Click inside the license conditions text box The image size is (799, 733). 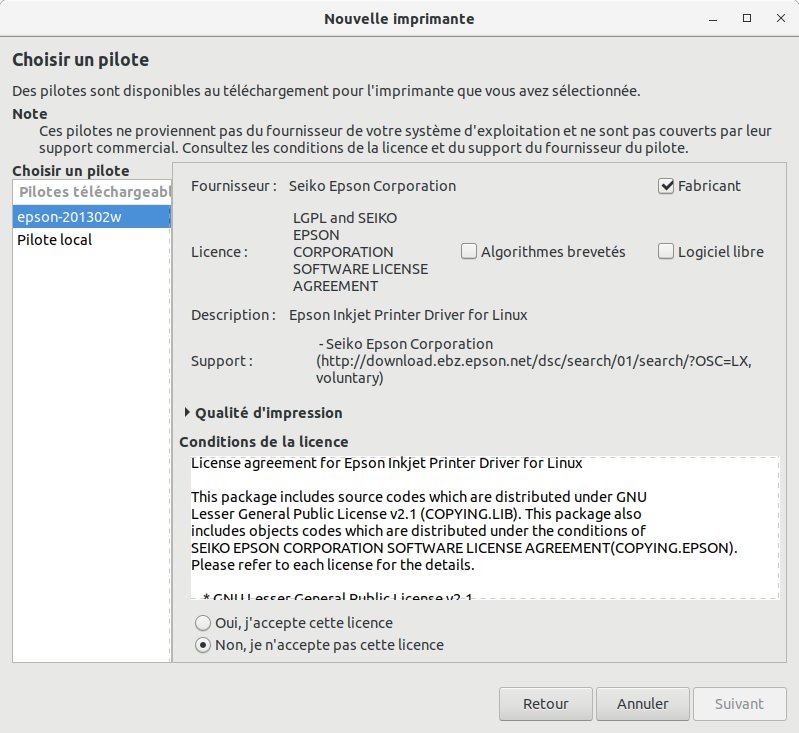[485, 528]
